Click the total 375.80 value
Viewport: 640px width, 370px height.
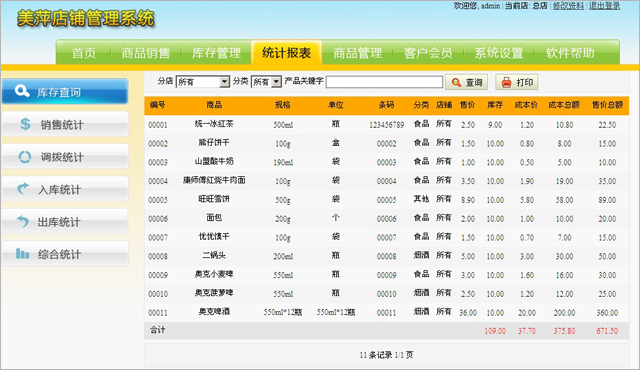pyautogui.click(x=564, y=331)
